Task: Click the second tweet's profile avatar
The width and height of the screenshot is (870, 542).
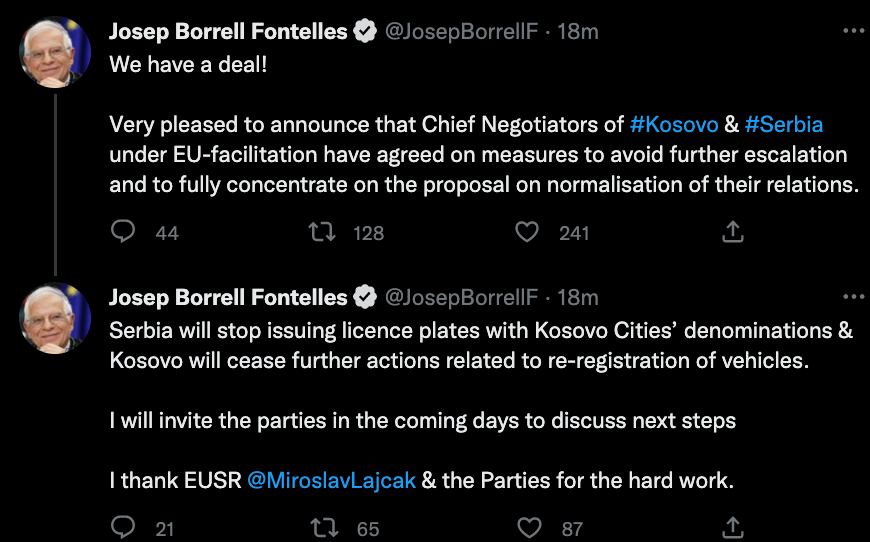Action: click(57, 317)
